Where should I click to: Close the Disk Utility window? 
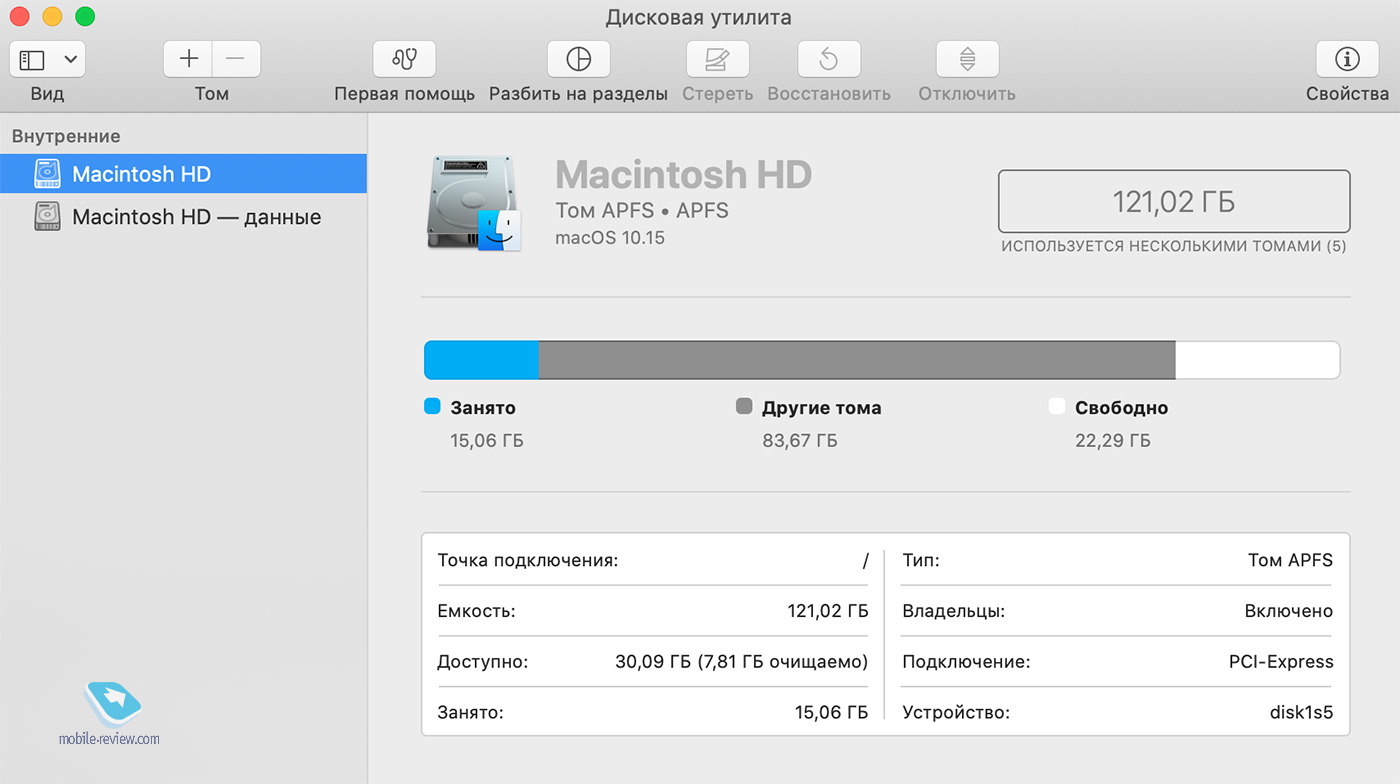[19, 17]
